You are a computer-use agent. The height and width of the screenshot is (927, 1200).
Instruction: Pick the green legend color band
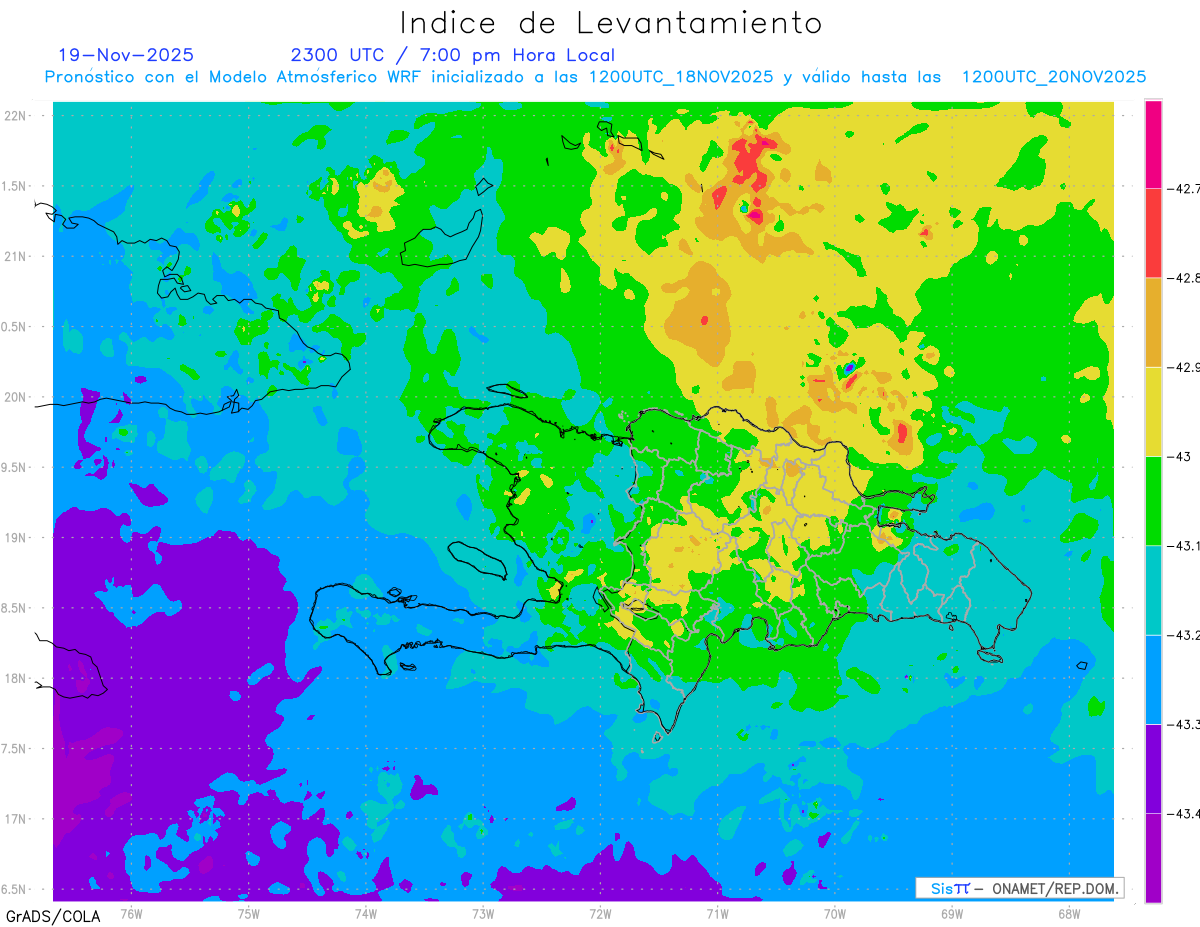[x=1153, y=500]
